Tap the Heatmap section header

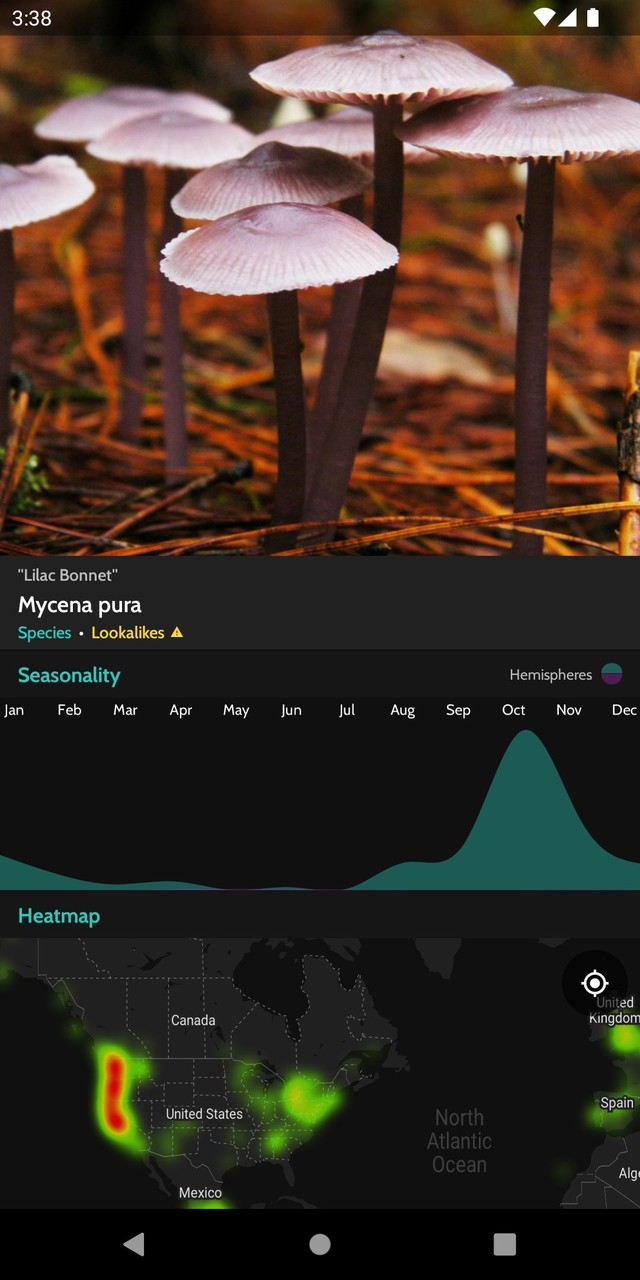(59, 916)
